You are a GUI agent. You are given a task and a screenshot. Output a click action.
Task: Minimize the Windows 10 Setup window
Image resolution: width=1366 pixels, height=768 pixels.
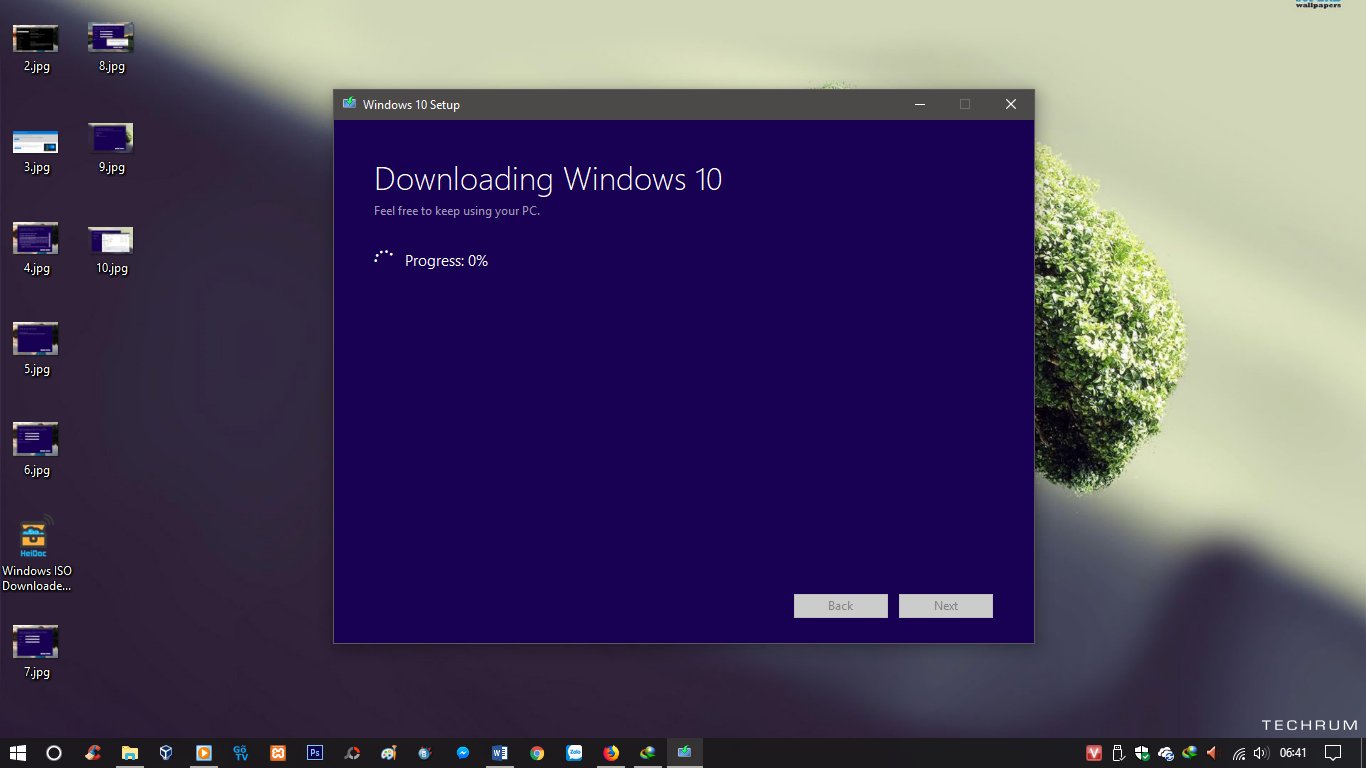[x=919, y=104]
